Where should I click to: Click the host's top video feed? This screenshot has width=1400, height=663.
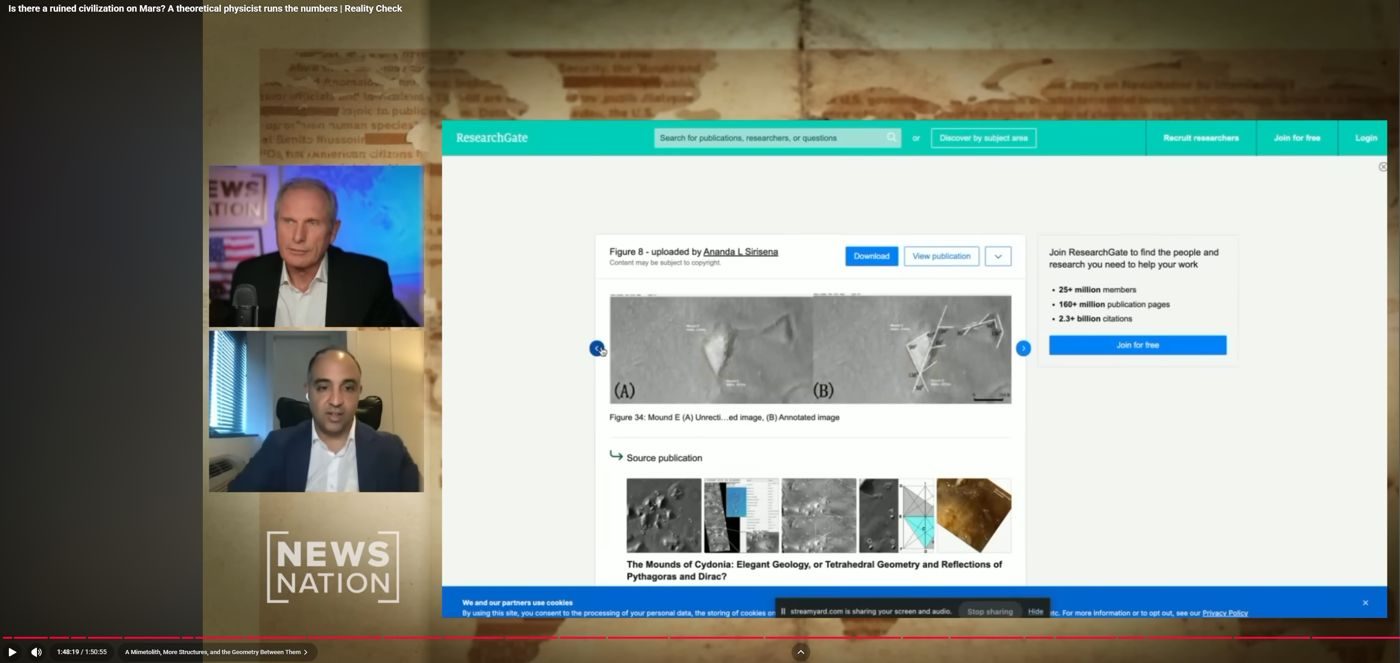coord(316,246)
